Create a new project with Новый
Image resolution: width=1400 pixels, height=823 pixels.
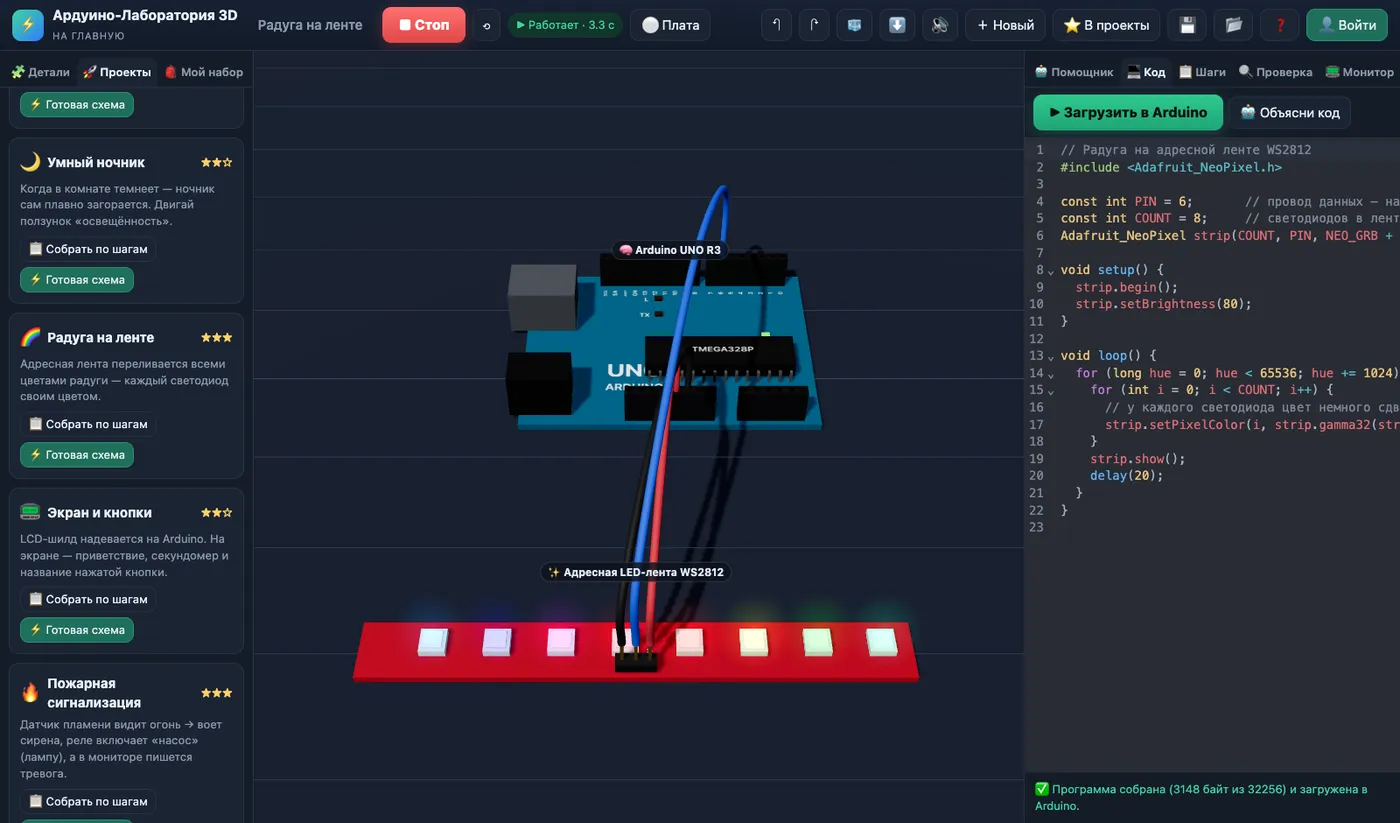pos(1005,25)
